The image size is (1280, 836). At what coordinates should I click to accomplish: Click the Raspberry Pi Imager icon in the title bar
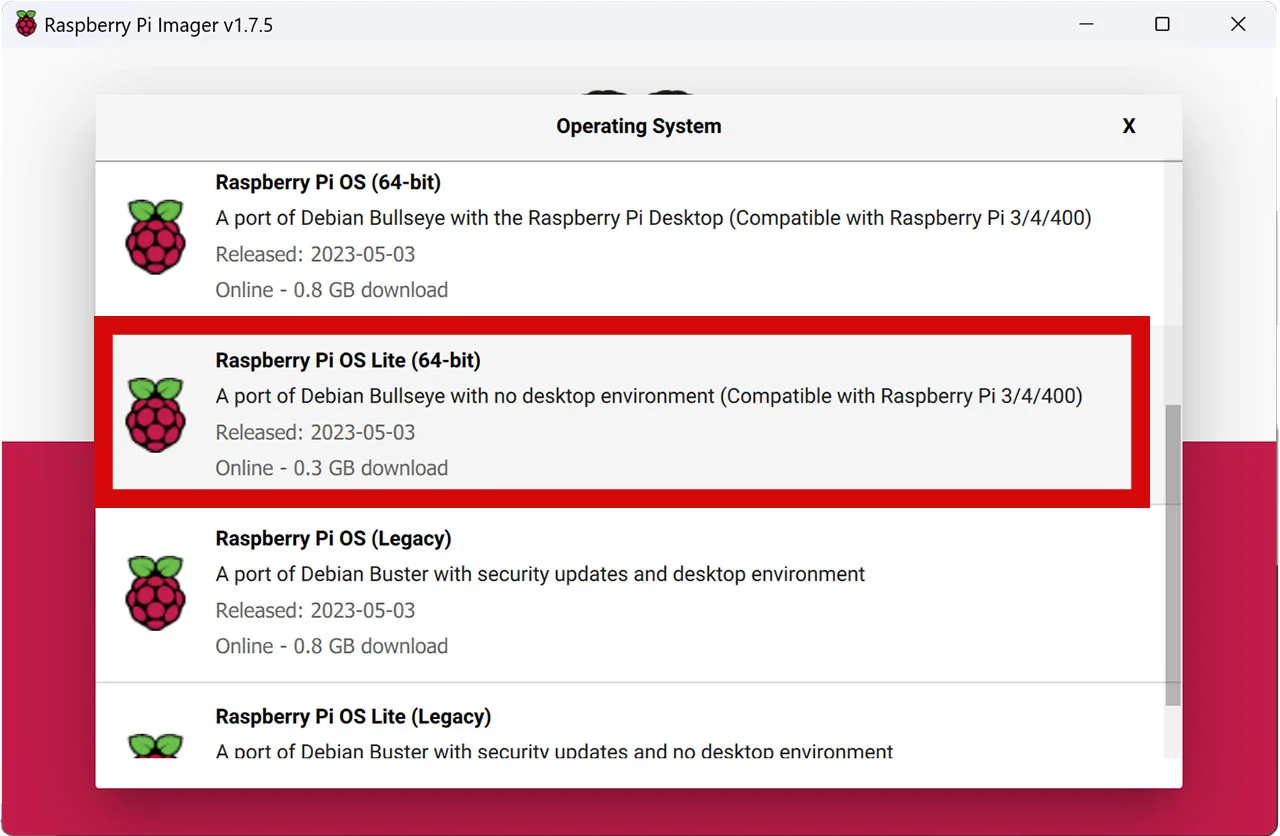pos(24,23)
